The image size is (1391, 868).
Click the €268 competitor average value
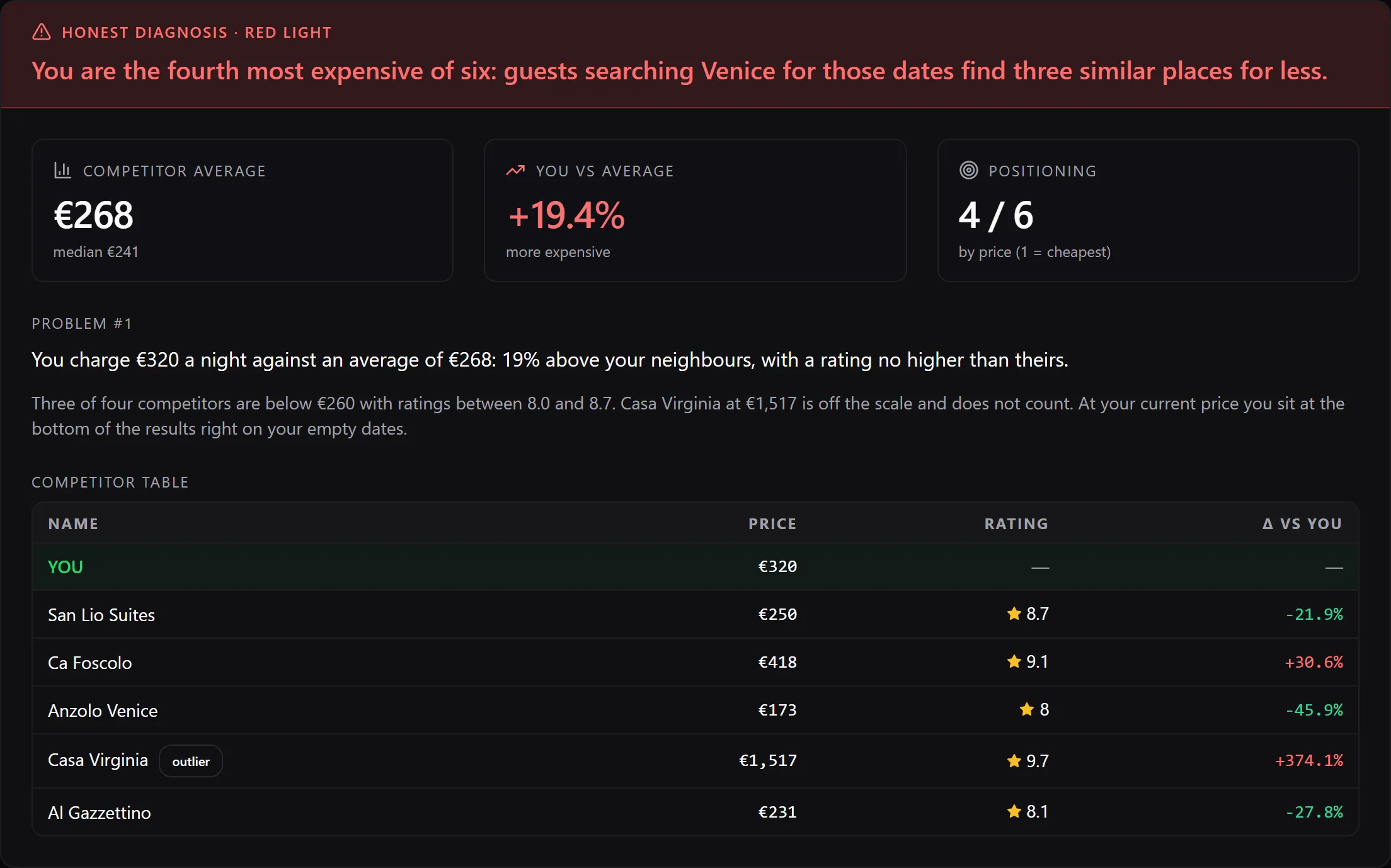[93, 215]
